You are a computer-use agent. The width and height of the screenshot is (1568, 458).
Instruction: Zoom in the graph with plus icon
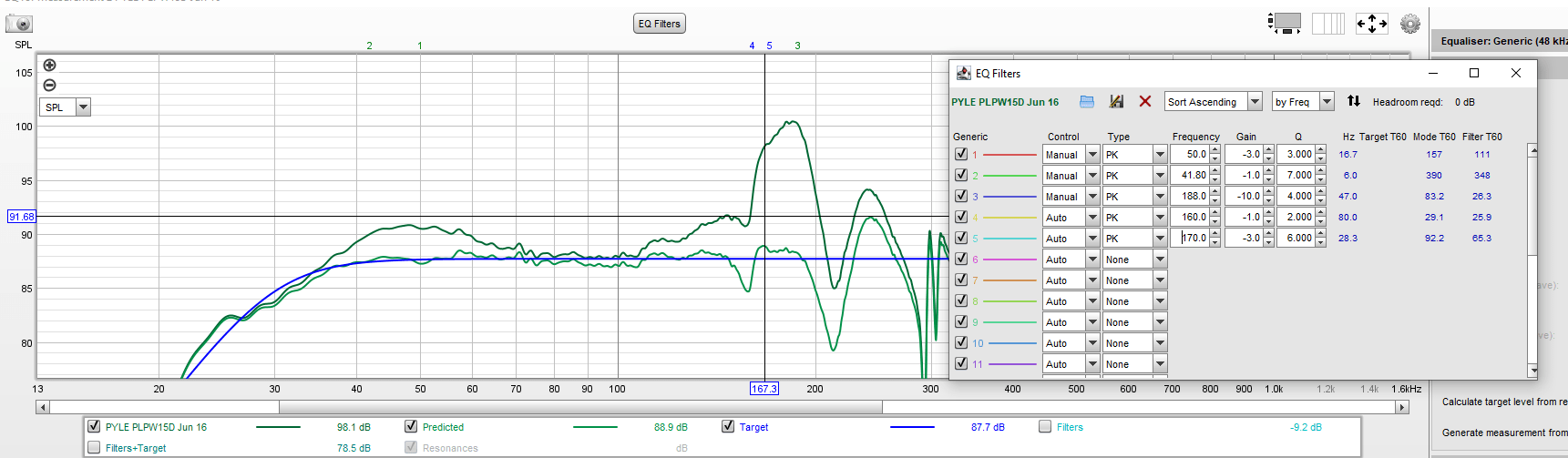(x=50, y=65)
